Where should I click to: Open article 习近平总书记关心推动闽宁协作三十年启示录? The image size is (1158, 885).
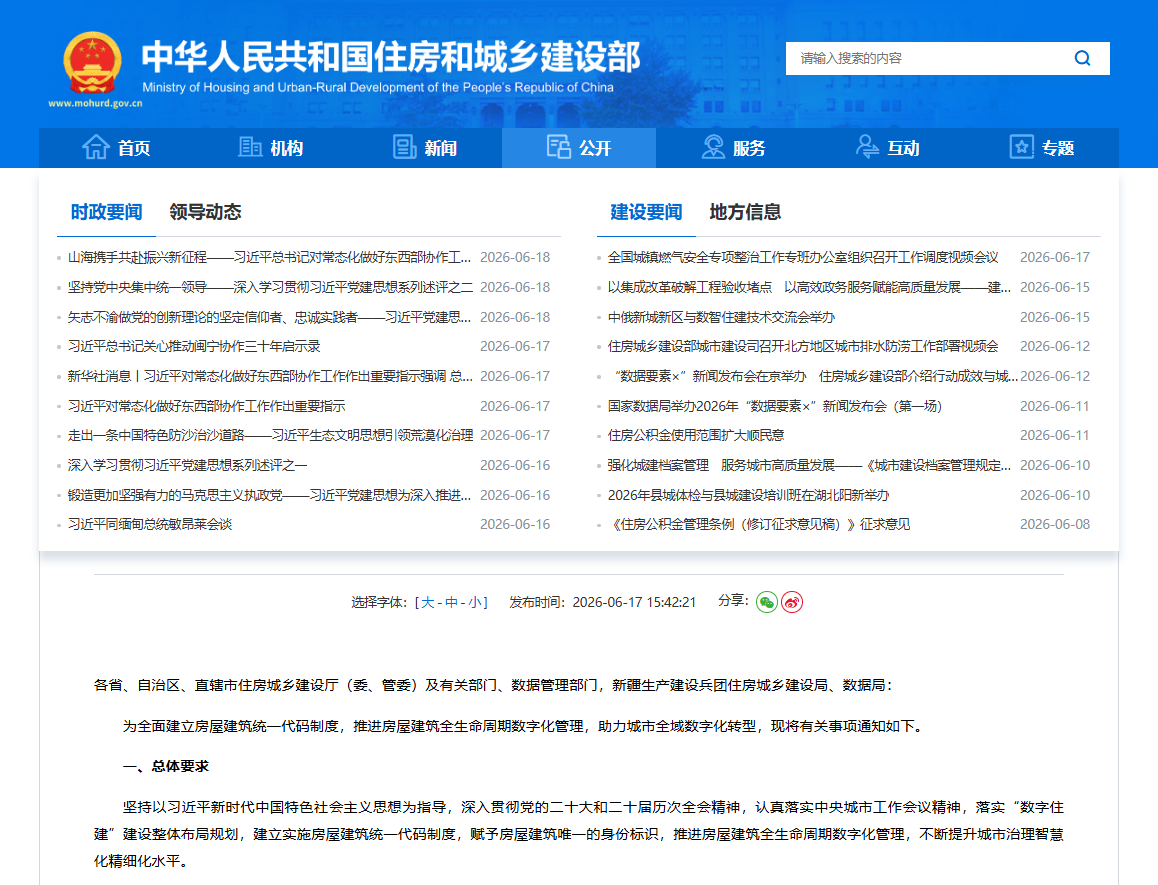[x=193, y=346]
